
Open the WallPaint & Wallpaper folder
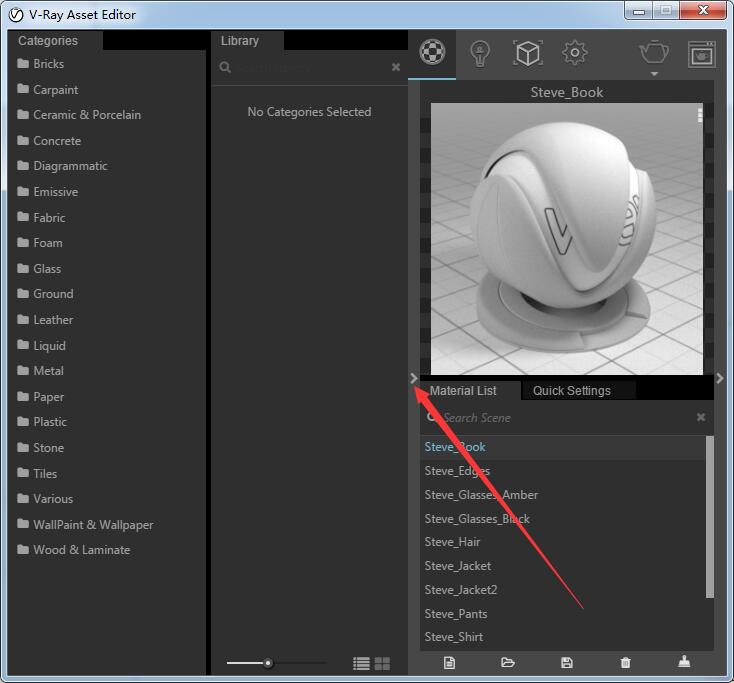tap(85, 524)
